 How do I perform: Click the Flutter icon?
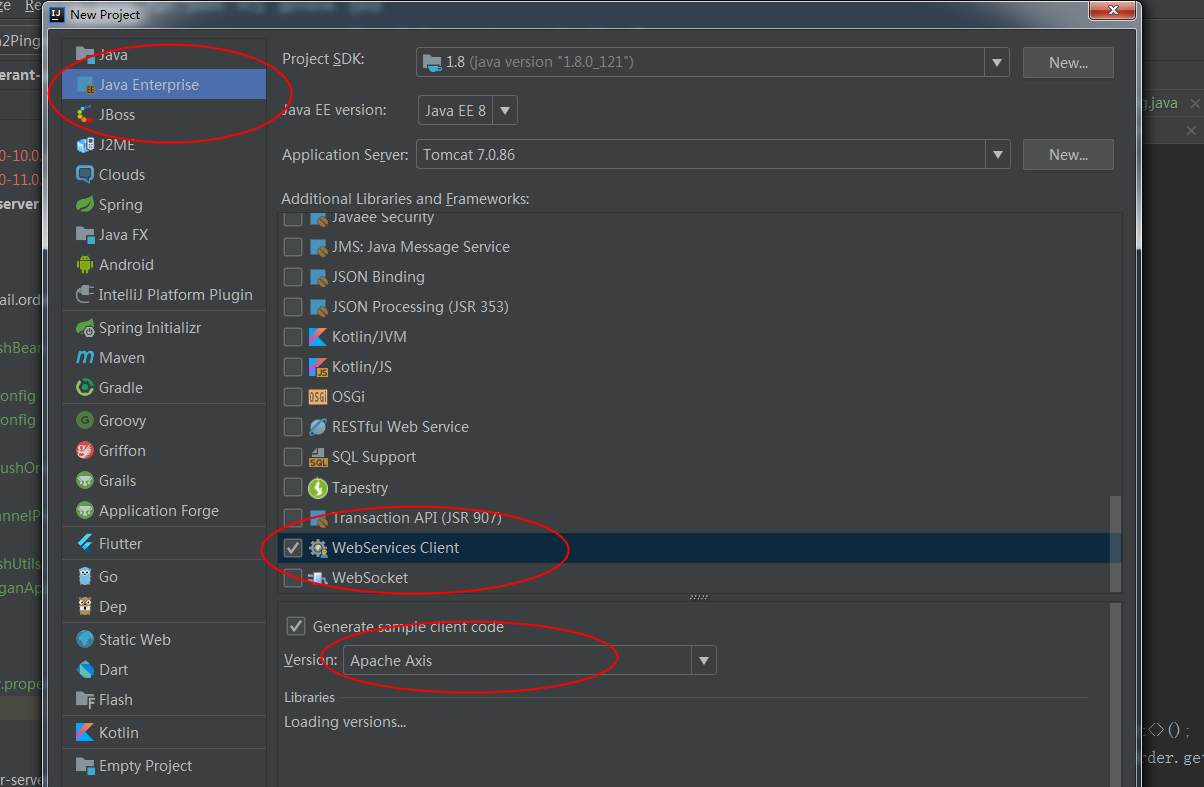pyautogui.click(x=85, y=544)
